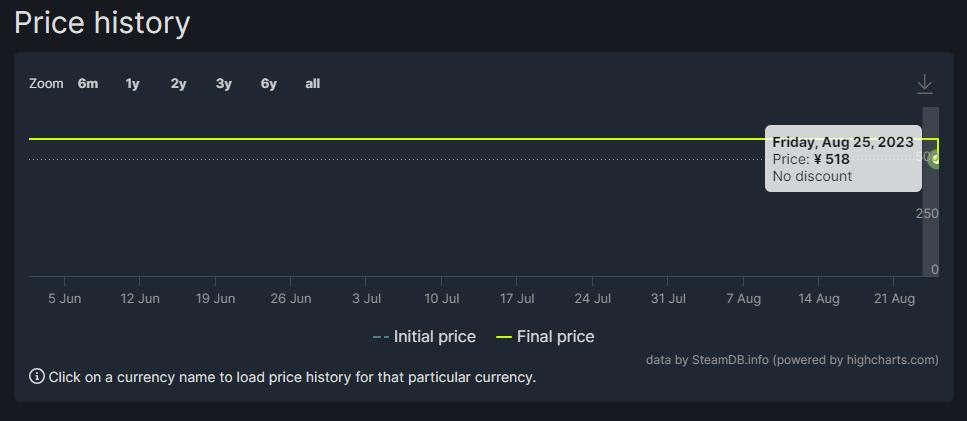Click the 21 Aug axis label
This screenshot has height=421, width=967.
pyautogui.click(x=894, y=298)
